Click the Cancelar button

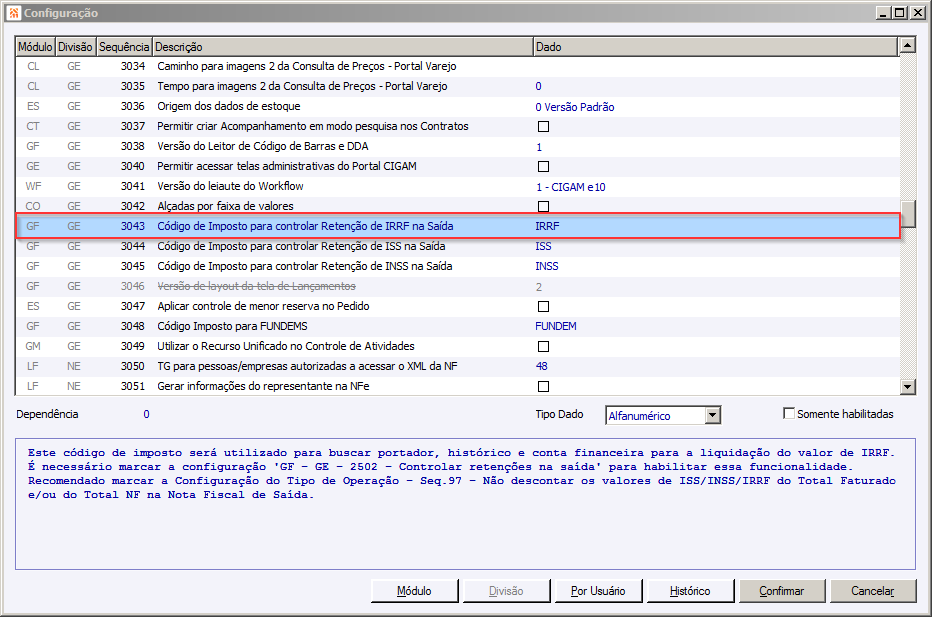(873, 591)
